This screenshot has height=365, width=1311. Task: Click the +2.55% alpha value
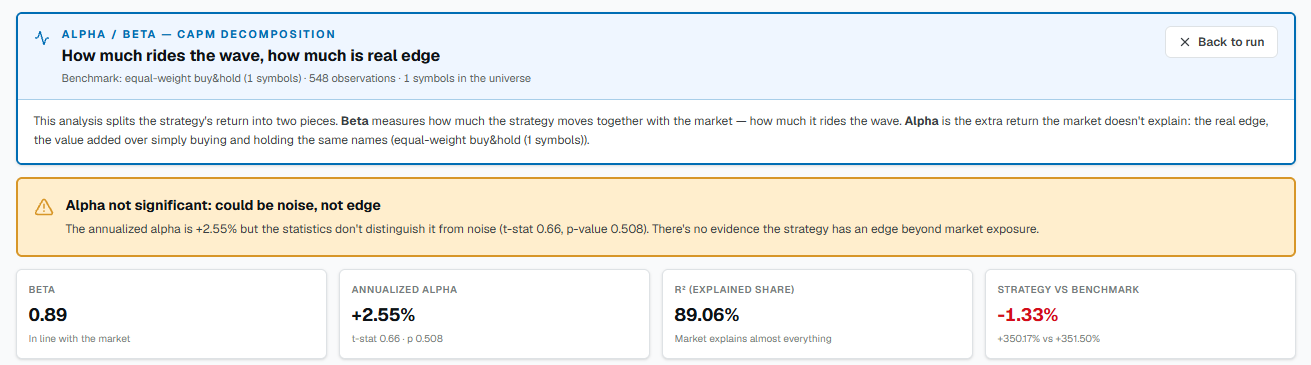383,315
